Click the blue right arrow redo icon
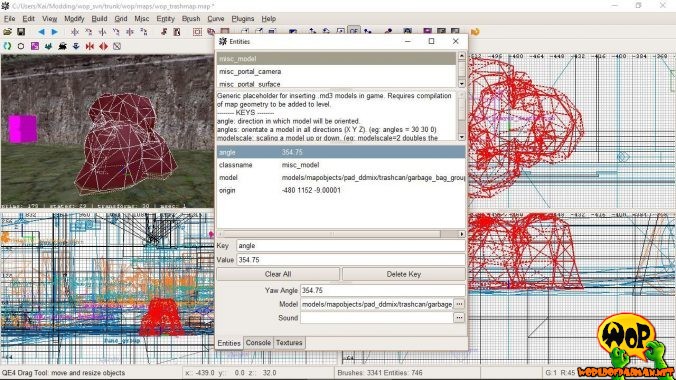The height and width of the screenshot is (380, 676). pyautogui.click(x=54, y=32)
